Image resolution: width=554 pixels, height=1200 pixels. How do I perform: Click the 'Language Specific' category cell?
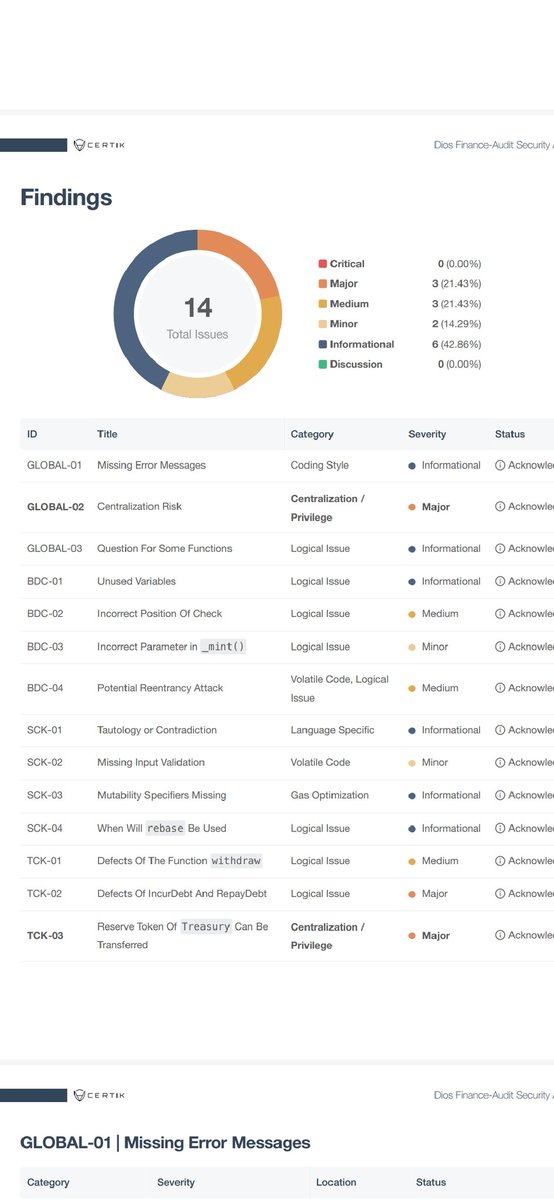click(x=333, y=730)
